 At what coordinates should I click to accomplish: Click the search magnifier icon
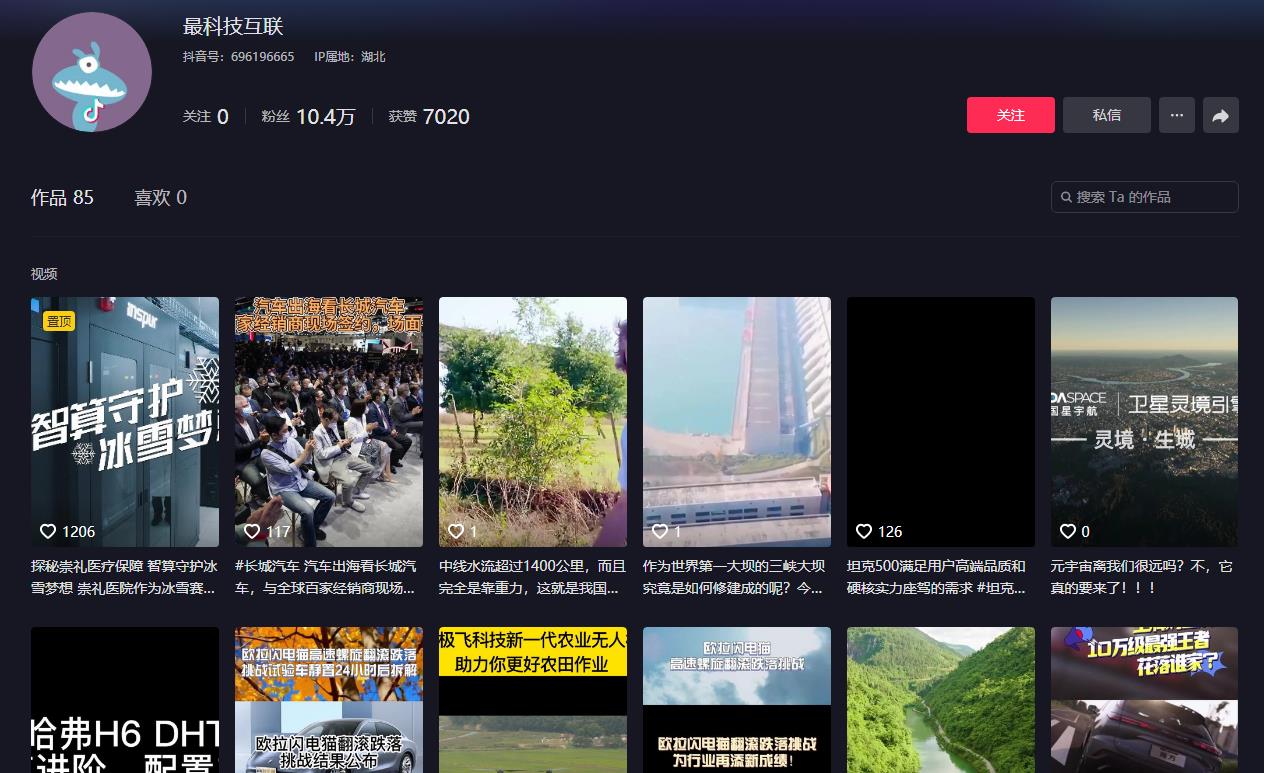click(1066, 197)
